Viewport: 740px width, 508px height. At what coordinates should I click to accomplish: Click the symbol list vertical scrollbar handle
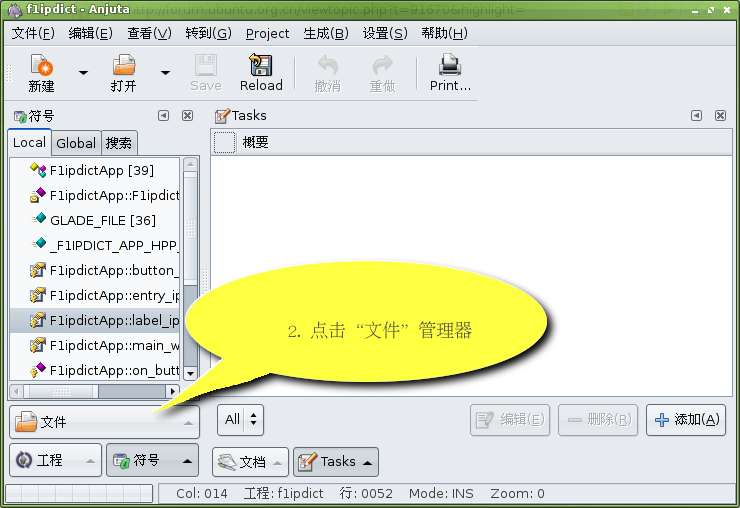click(190, 229)
